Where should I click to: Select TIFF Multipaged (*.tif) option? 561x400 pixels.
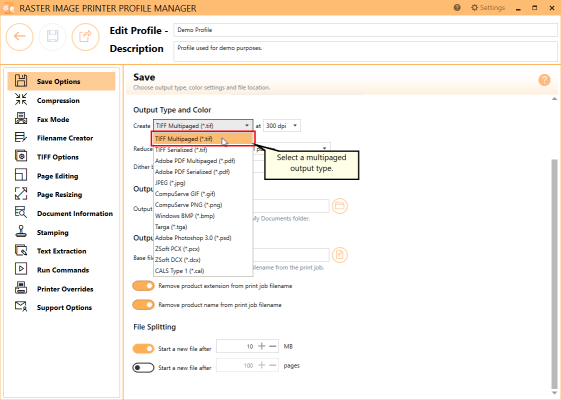point(203,139)
